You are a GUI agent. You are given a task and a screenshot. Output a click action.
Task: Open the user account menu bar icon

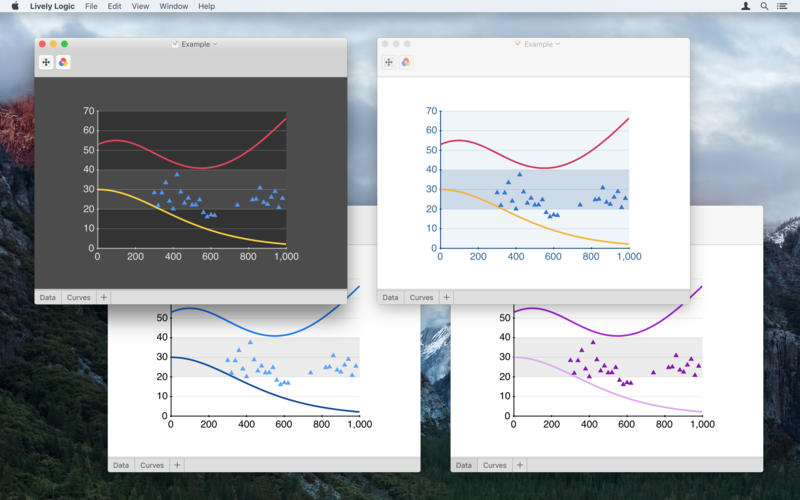point(745,6)
